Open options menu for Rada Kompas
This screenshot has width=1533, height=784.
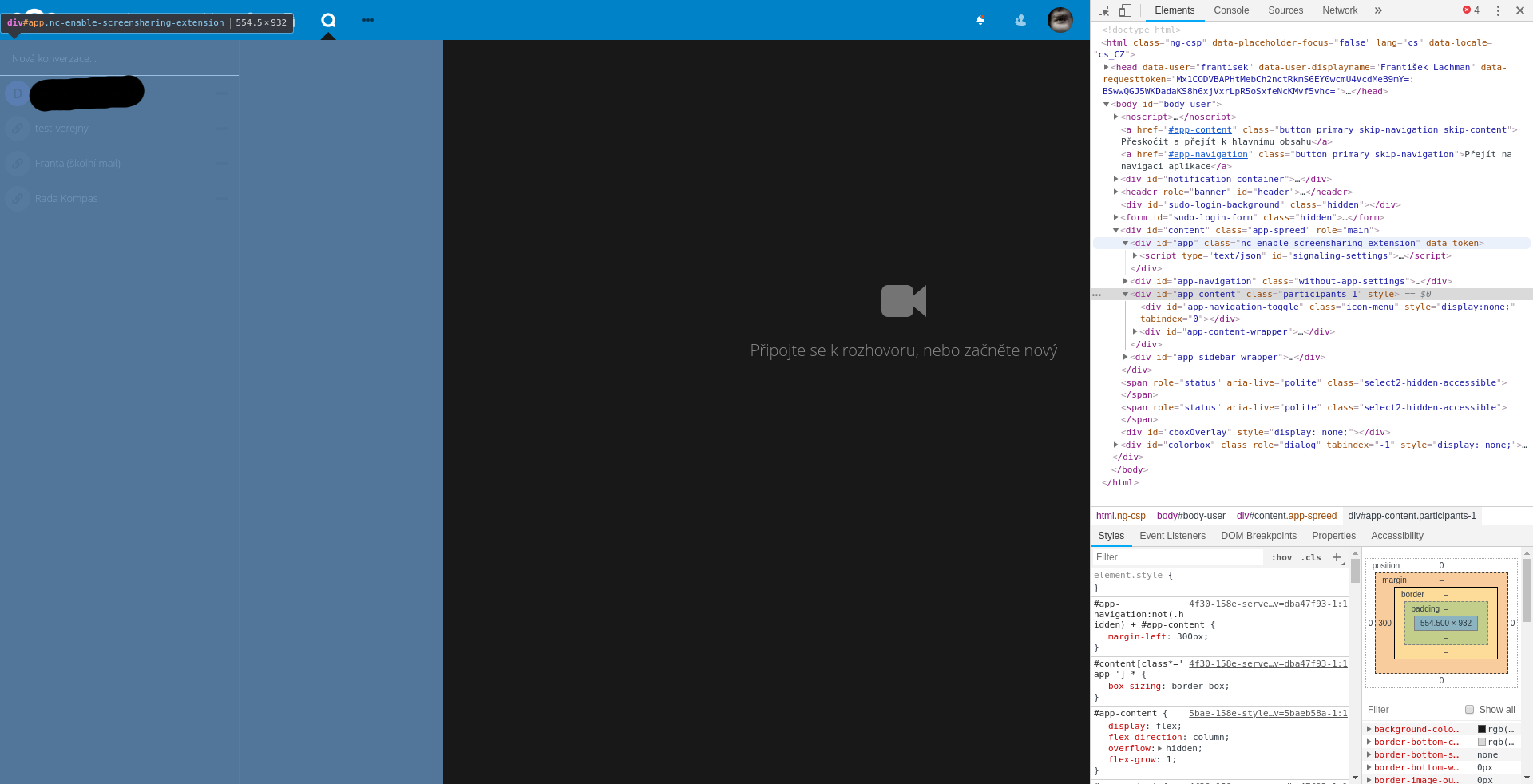tap(223, 199)
